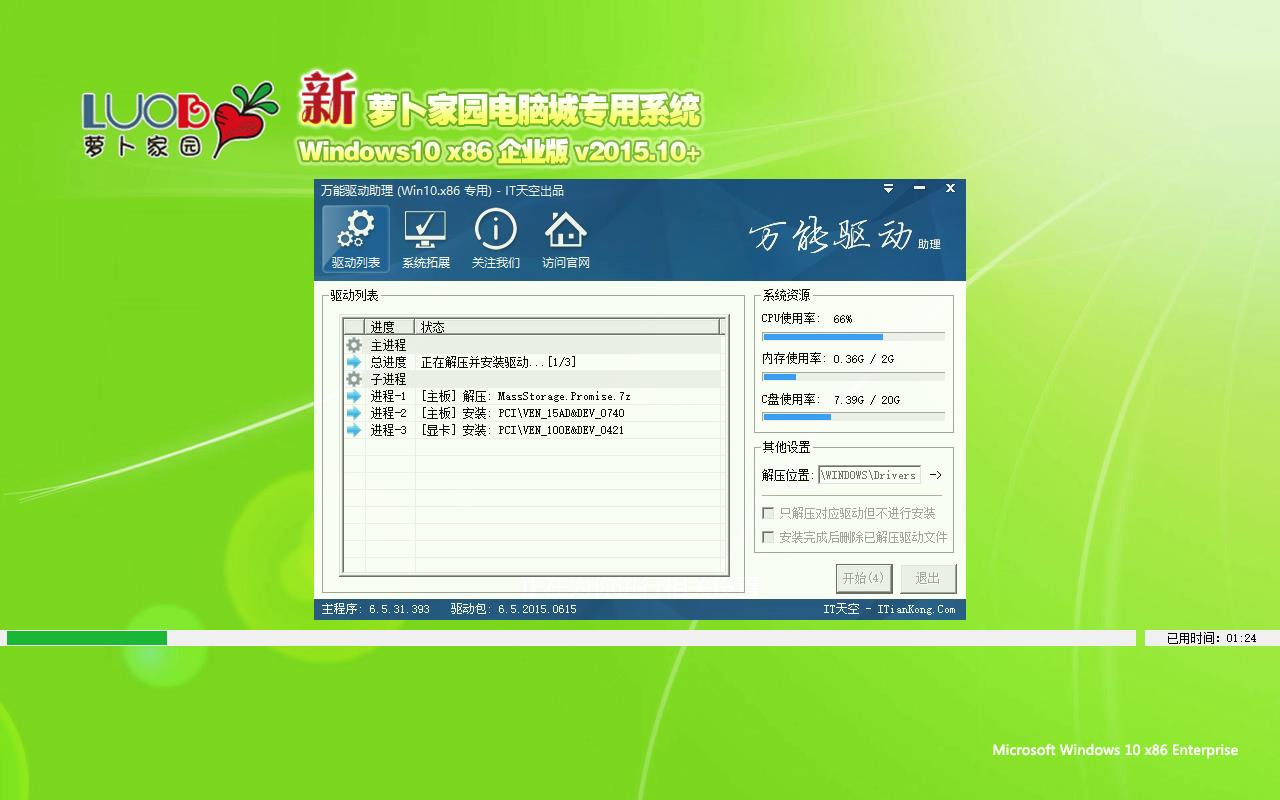Screen dimensions: 1280x800
Task: Click the 万能驱动 calligraphy logo
Action: coord(831,236)
